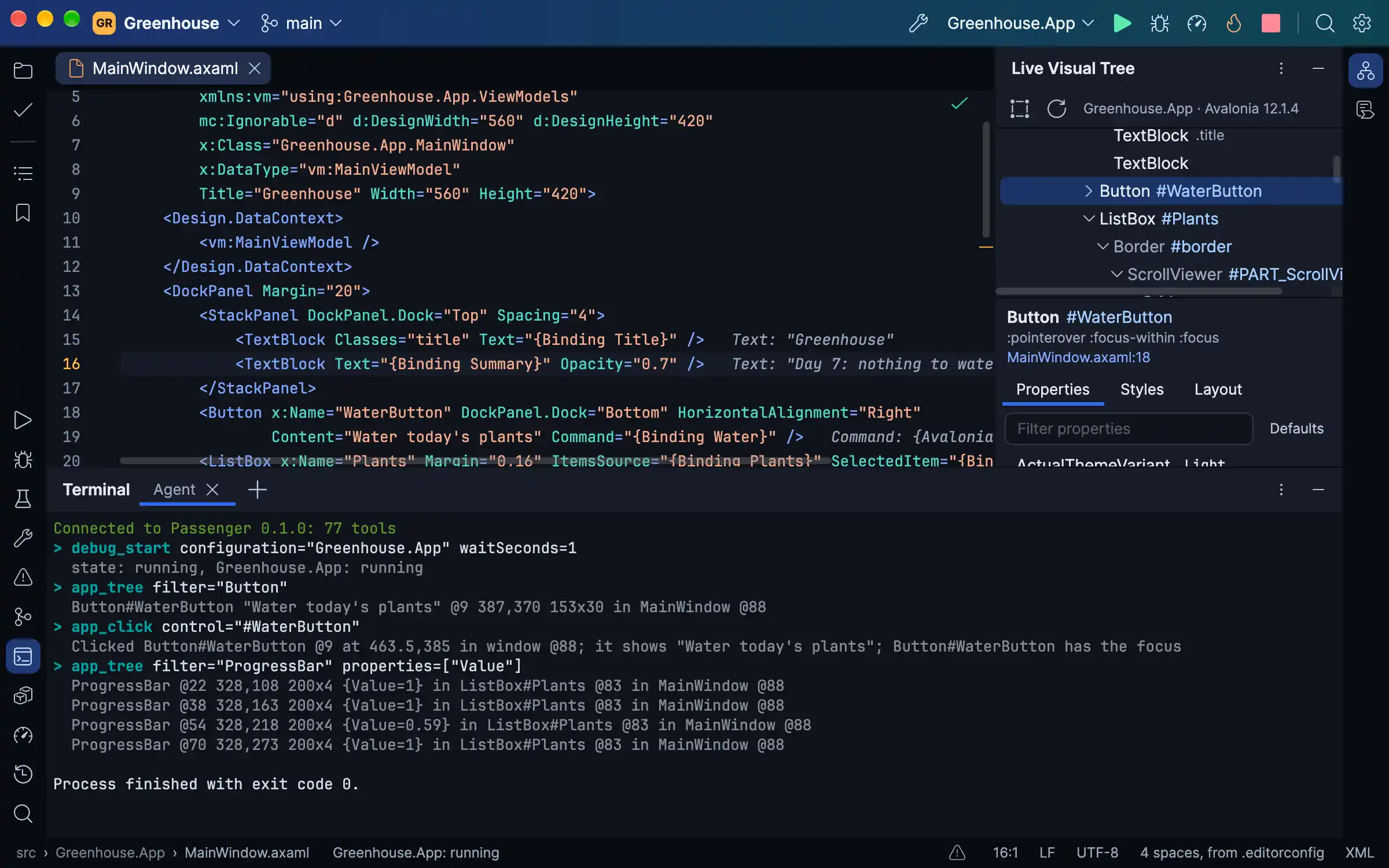The height and width of the screenshot is (868, 1389).
Task: Open the Terminal tool window icon in sidebar
Action: pyautogui.click(x=23, y=656)
